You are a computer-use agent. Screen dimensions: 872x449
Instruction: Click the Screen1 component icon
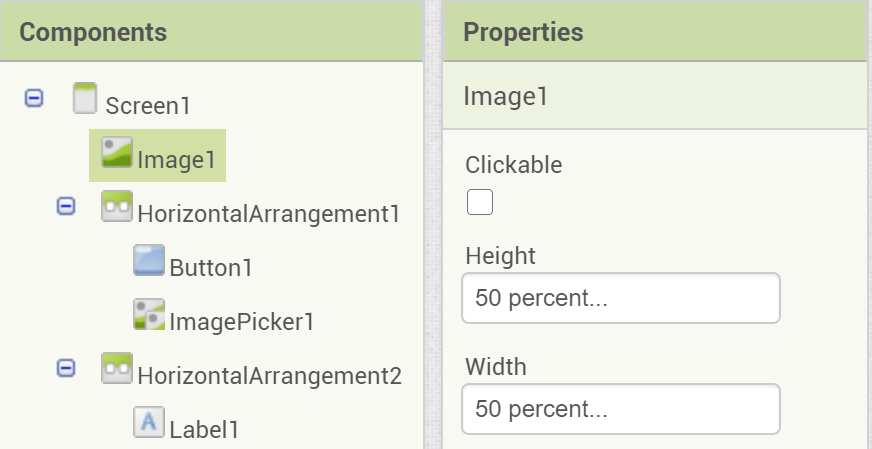tap(86, 100)
